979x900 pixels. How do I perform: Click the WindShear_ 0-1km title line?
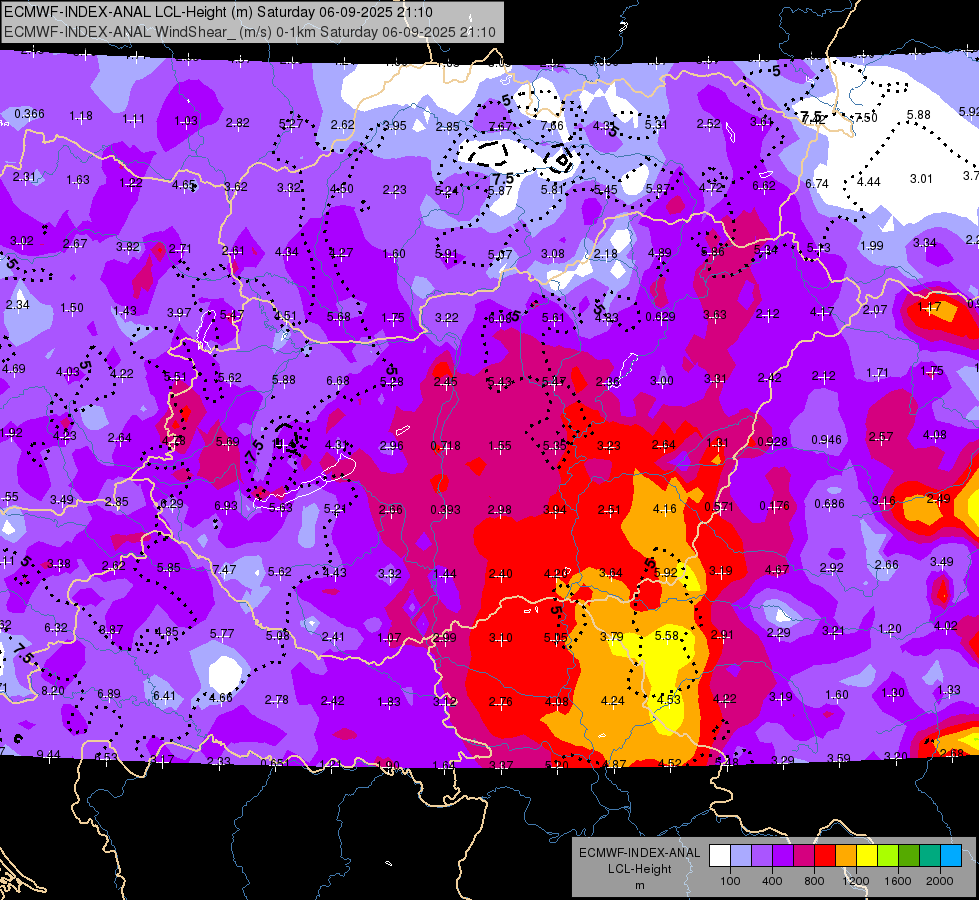pyautogui.click(x=250, y=32)
